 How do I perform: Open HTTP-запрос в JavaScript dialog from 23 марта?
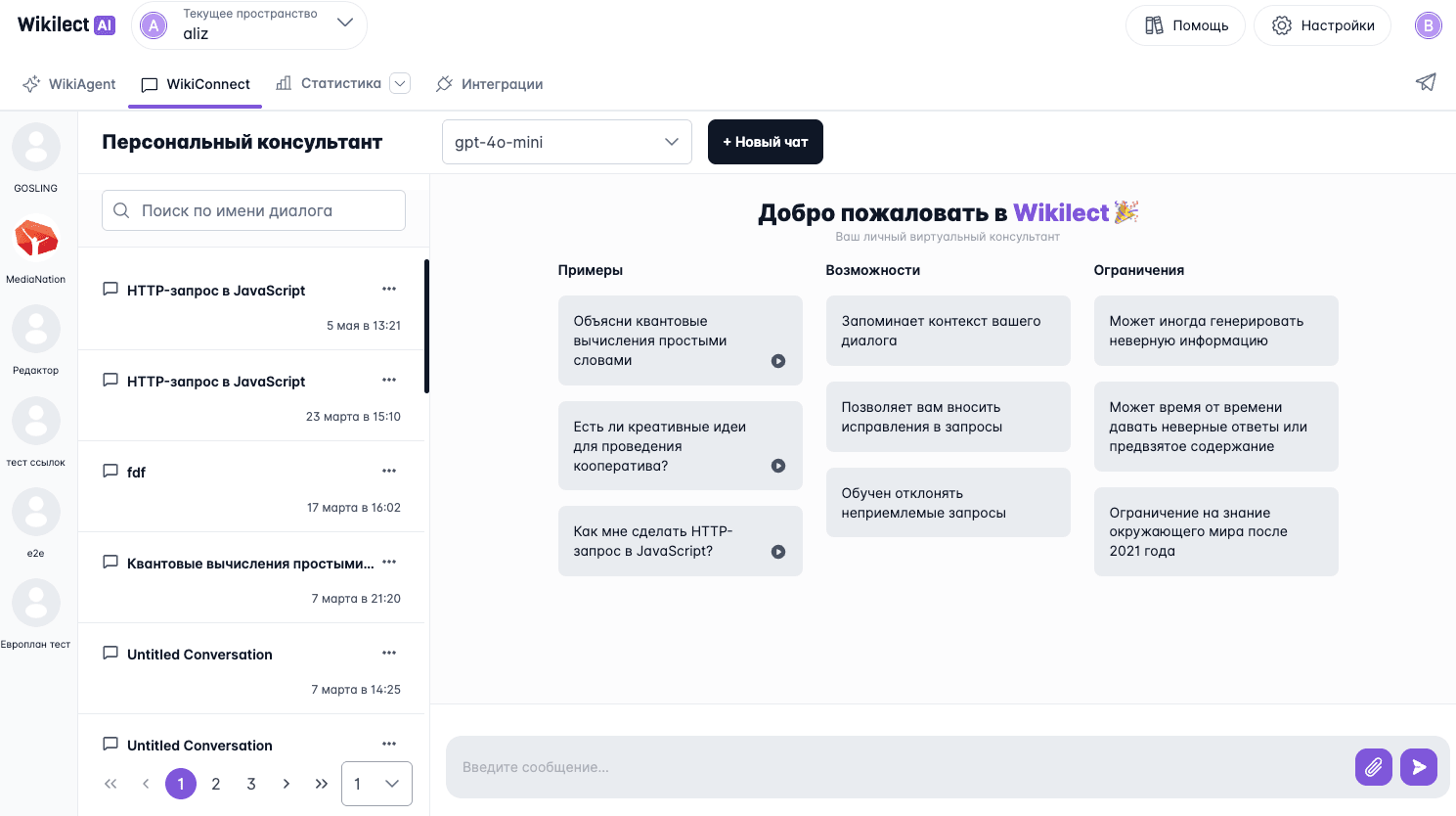click(251, 395)
